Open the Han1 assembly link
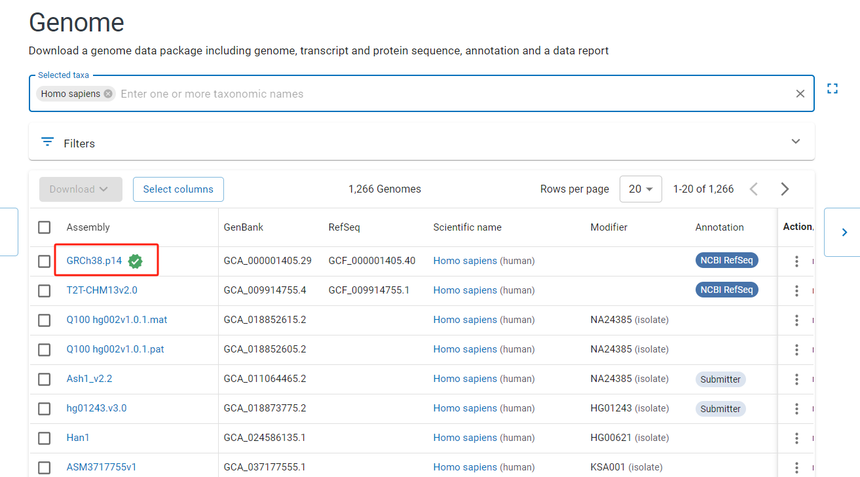This screenshot has height=477, width=860. [x=78, y=438]
